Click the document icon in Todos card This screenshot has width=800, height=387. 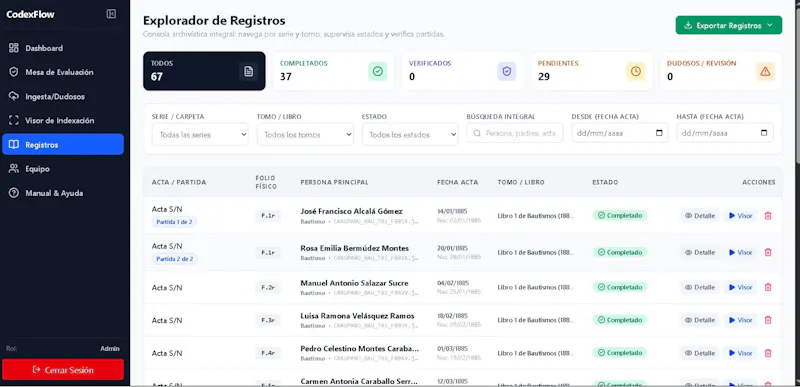pyautogui.click(x=248, y=71)
